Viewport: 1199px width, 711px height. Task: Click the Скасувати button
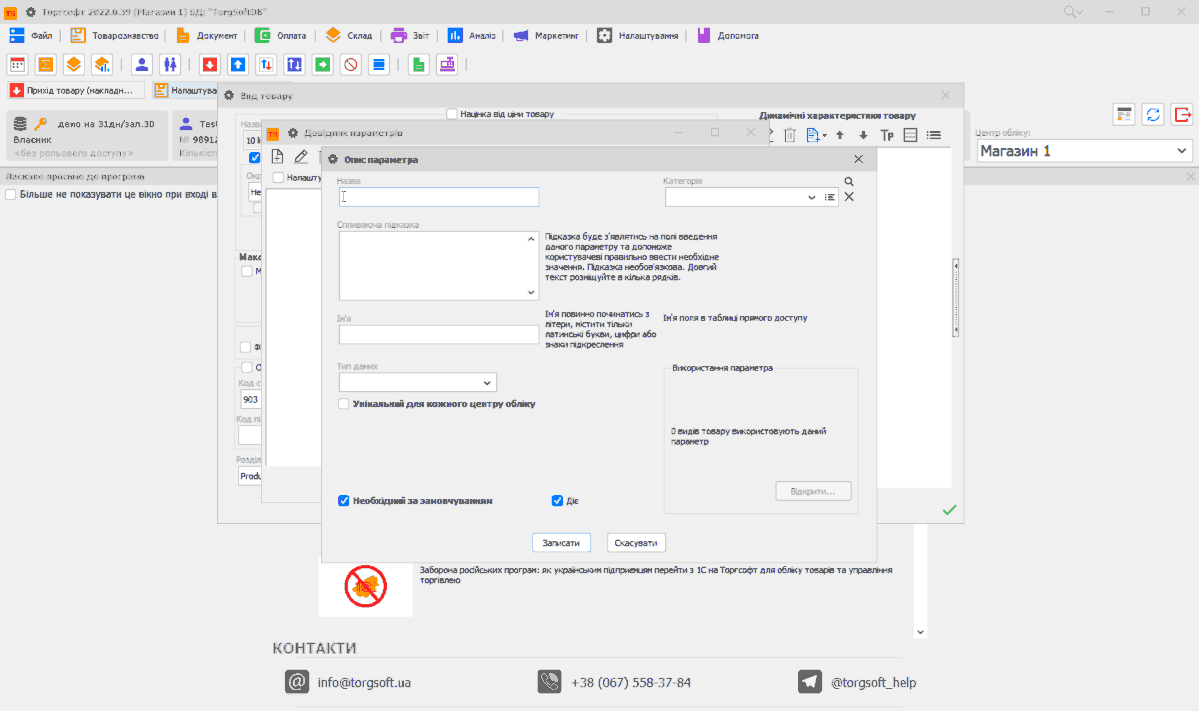pyautogui.click(x=636, y=542)
